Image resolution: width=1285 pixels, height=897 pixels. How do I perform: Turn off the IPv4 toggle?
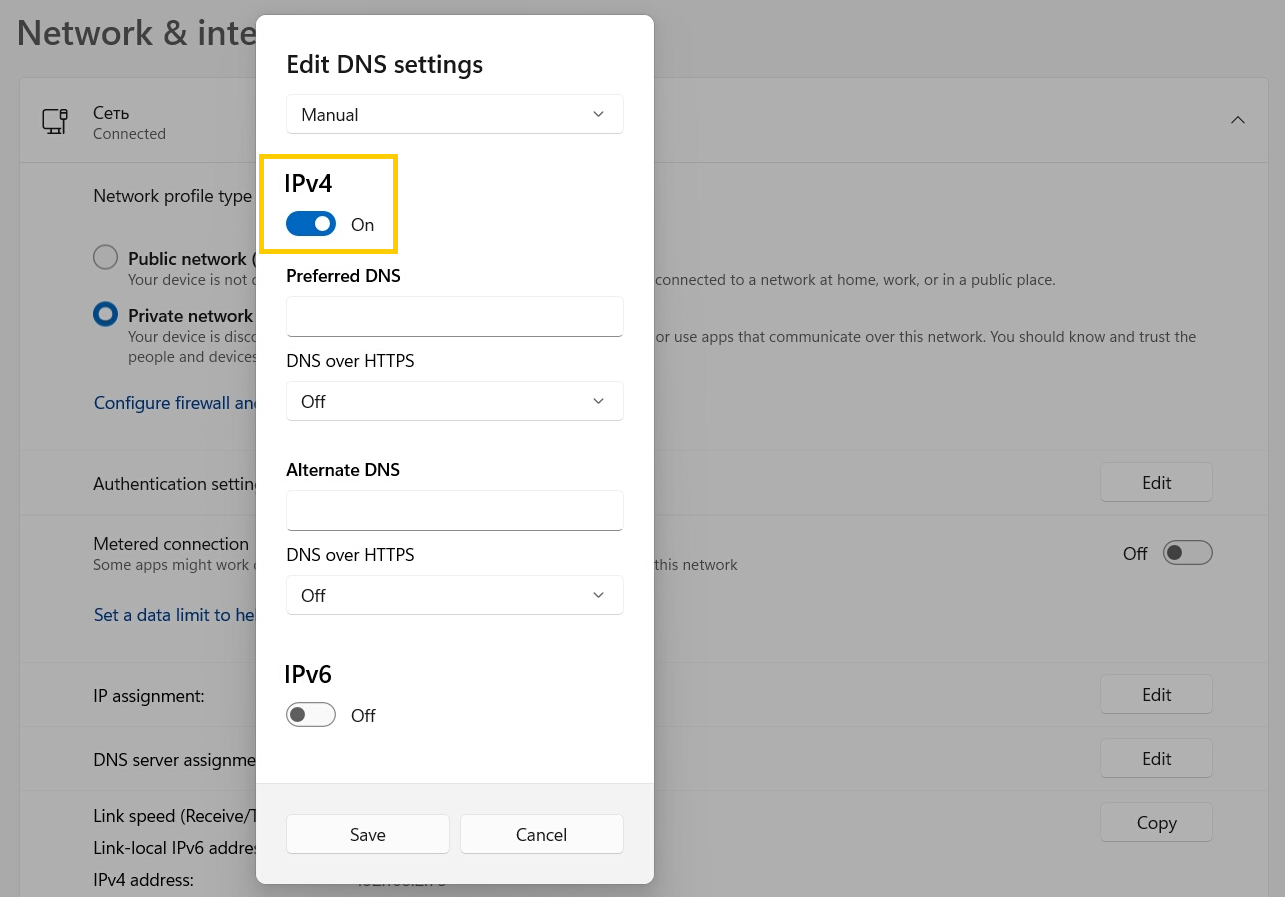coord(311,224)
